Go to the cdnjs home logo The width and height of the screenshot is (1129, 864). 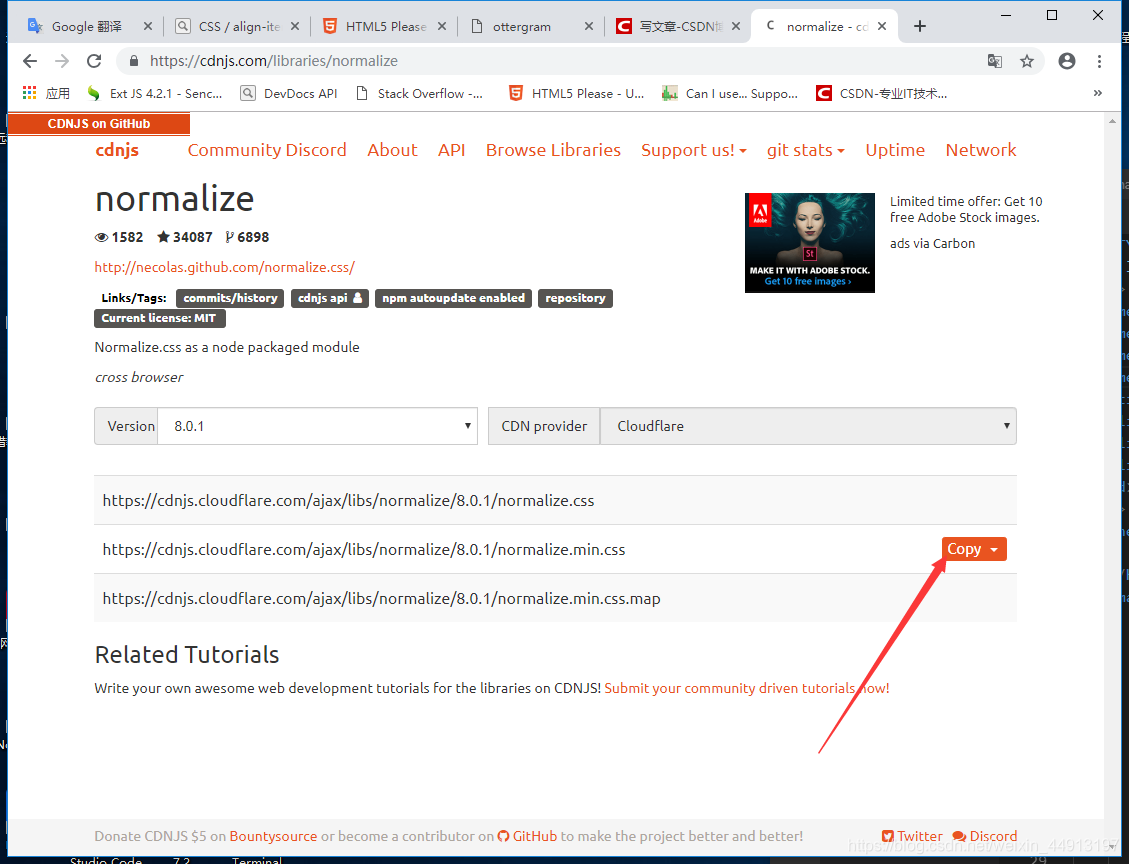(x=117, y=150)
